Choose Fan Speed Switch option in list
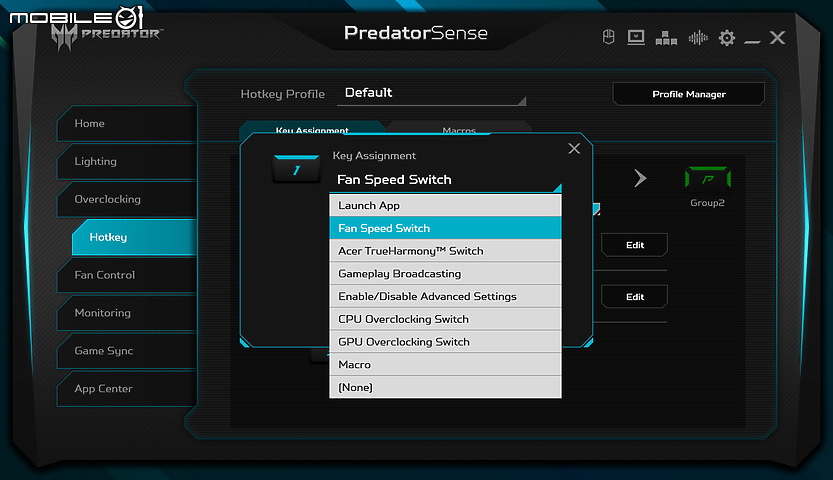This screenshot has width=833, height=480. [x=445, y=228]
